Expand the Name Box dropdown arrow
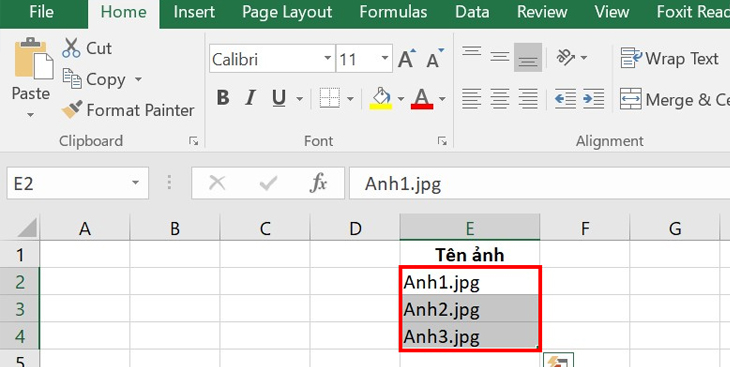The width and height of the screenshot is (730, 367). coord(135,183)
